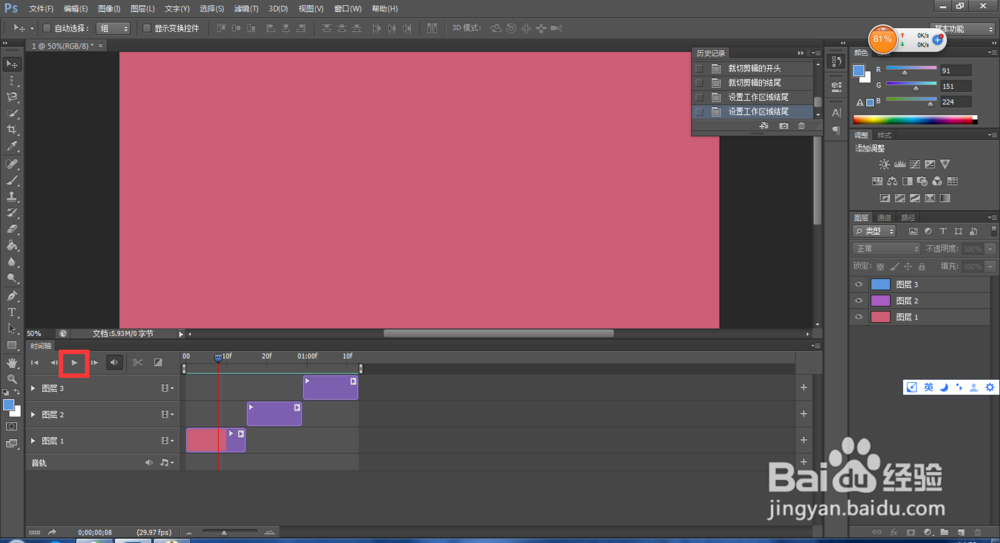The width and height of the screenshot is (1000, 543).
Task: Add a Vibrance adjustment triangle icon
Action: (x=945, y=164)
